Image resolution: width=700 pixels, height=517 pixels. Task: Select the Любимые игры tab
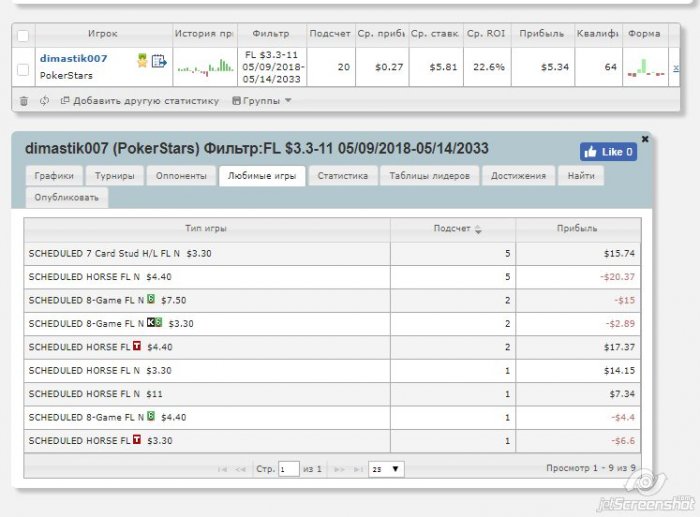click(262, 176)
